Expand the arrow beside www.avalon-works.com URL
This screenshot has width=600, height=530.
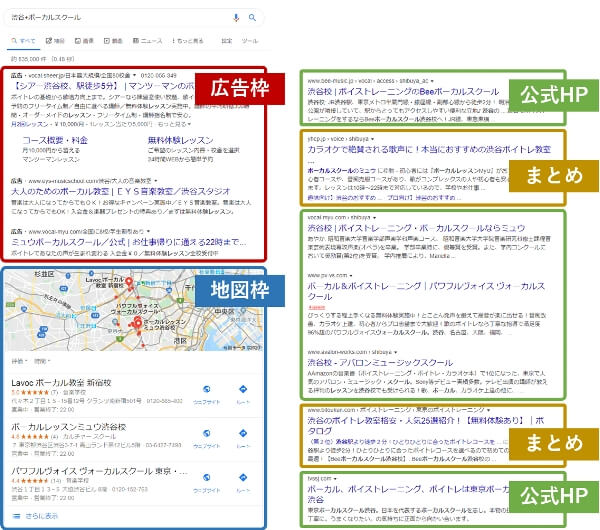pyautogui.click(x=395, y=352)
